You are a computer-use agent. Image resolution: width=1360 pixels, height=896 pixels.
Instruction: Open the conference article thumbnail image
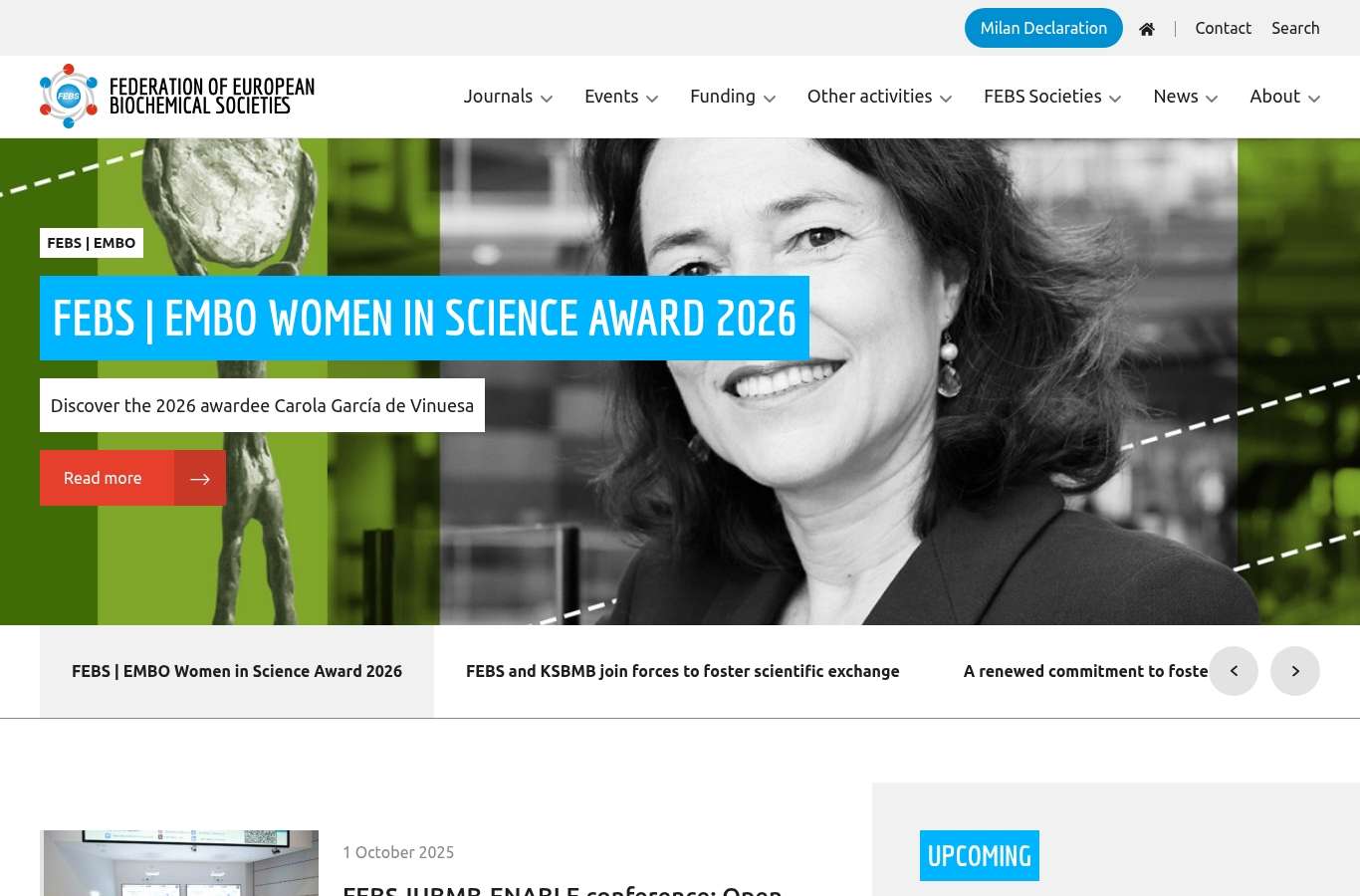(x=179, y=862)
